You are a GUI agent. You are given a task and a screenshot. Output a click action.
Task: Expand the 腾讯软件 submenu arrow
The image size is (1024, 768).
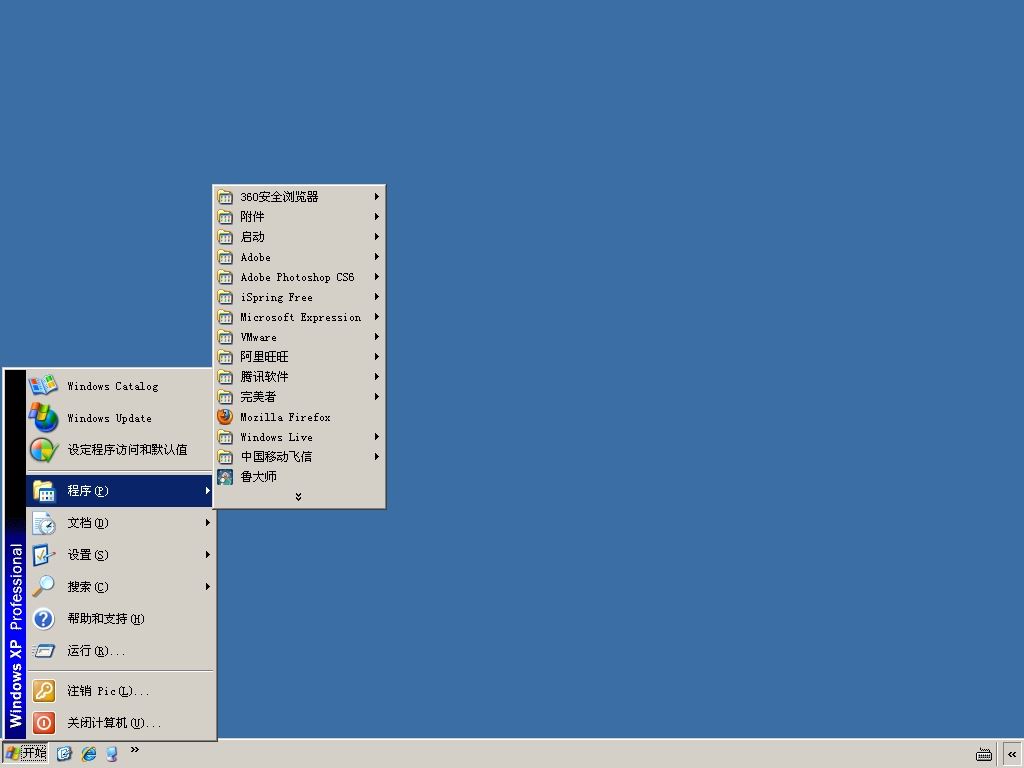(x=377, y=377)
